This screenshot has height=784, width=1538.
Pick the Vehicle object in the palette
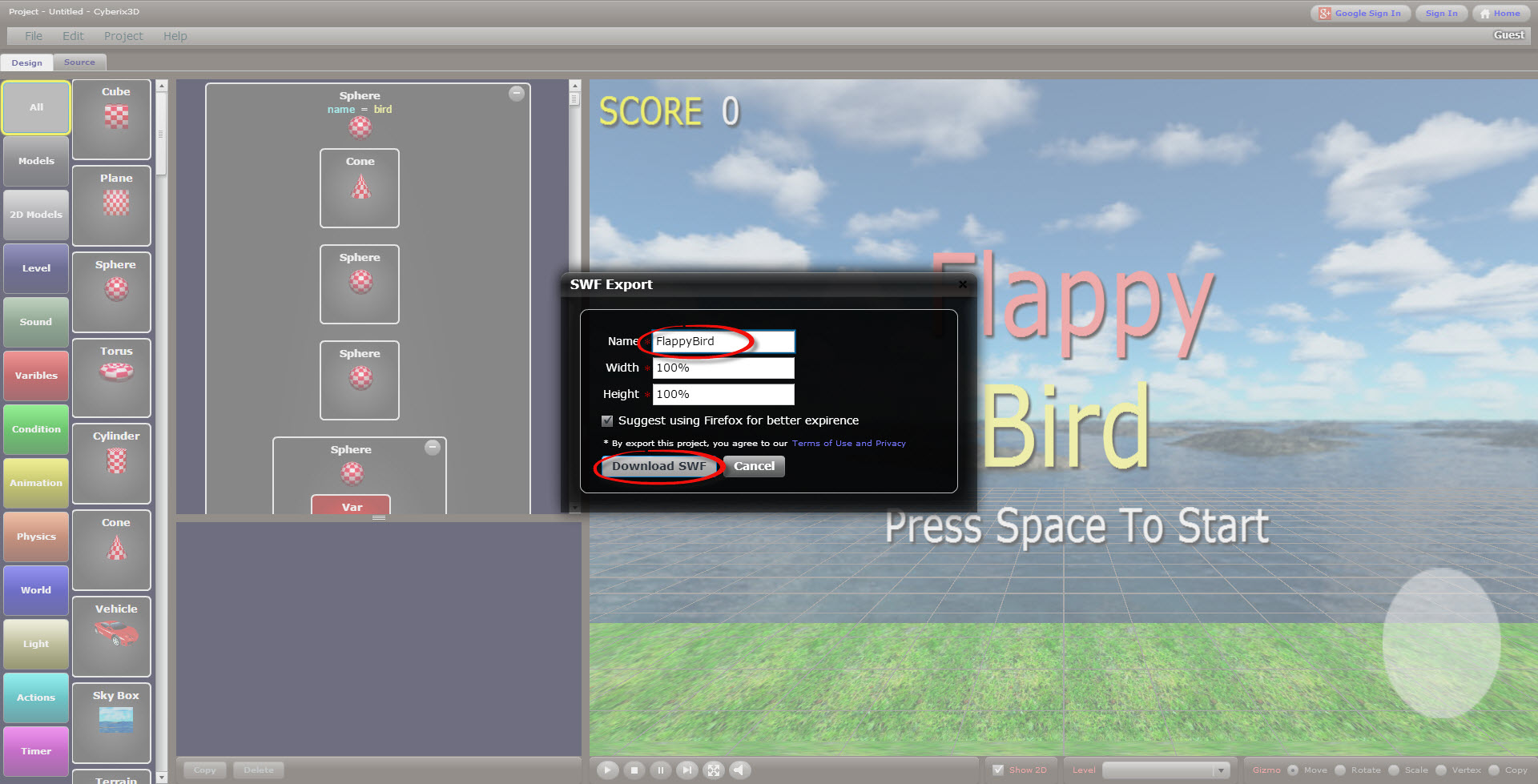[x=112, y=637]
